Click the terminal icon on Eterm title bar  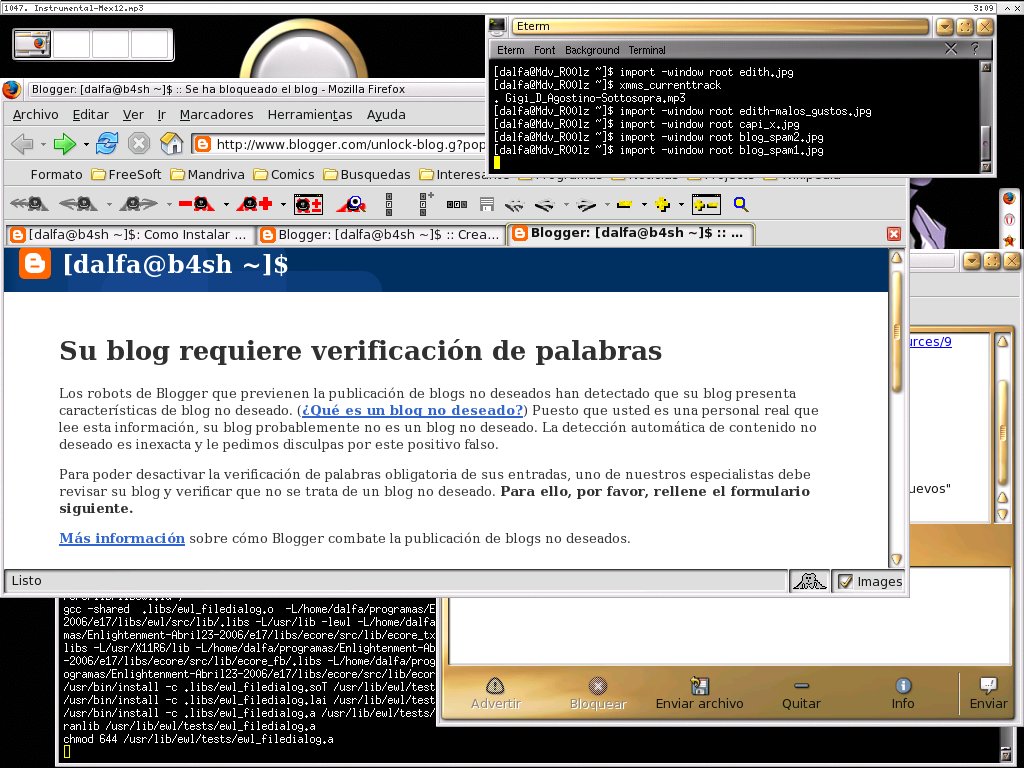pos(498,26)
